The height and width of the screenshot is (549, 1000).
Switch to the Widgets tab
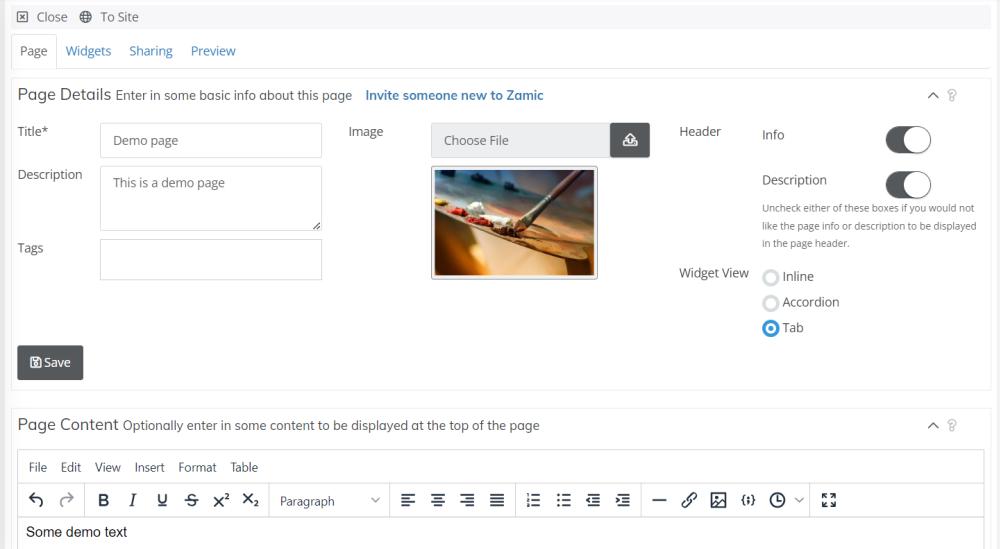coord(88,51)
